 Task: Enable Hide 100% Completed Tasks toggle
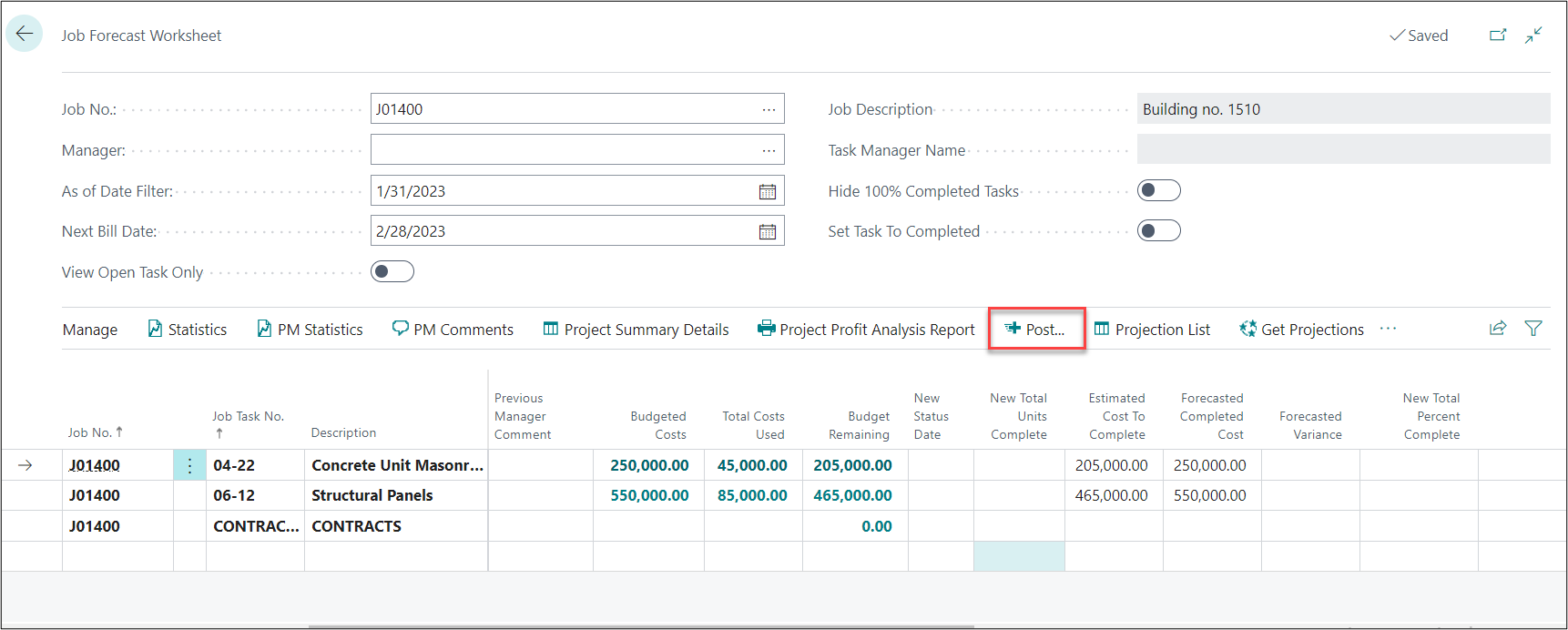1158,190
